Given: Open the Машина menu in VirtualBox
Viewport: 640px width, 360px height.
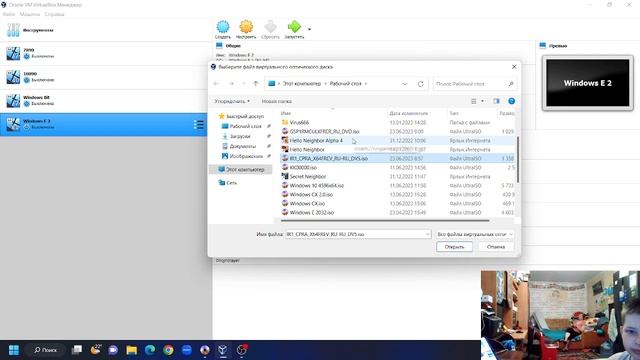Looking at the screenshot, I should coord(30,14).
